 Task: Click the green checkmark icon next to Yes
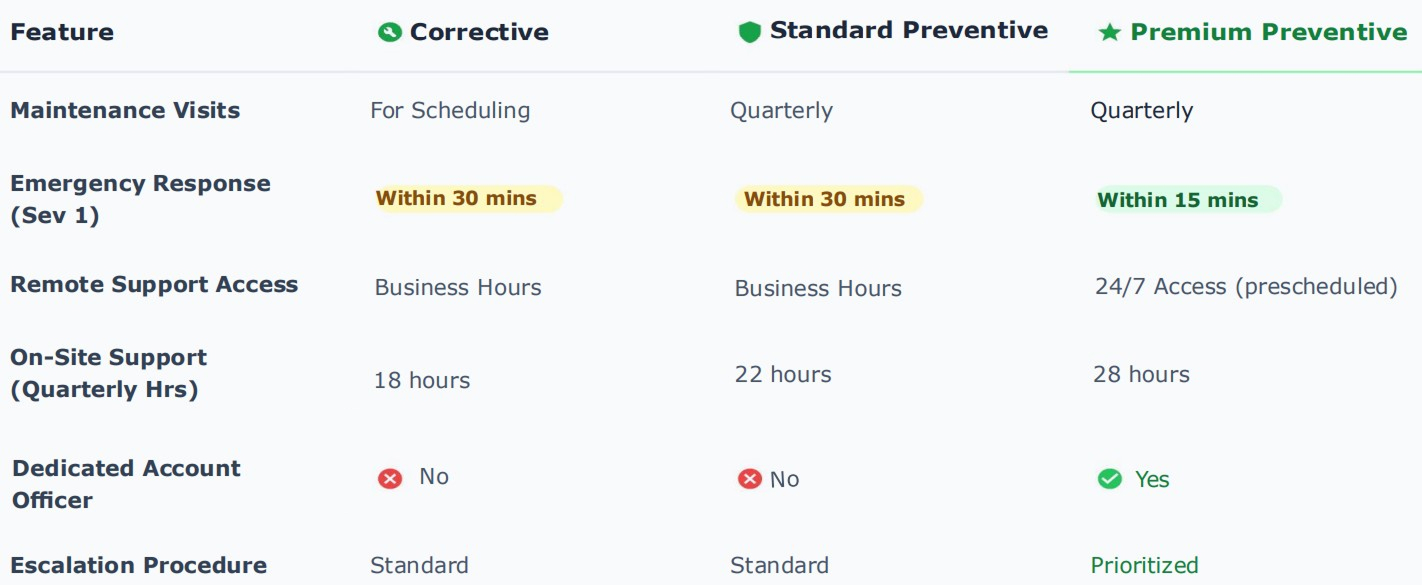coord(1110,480)
